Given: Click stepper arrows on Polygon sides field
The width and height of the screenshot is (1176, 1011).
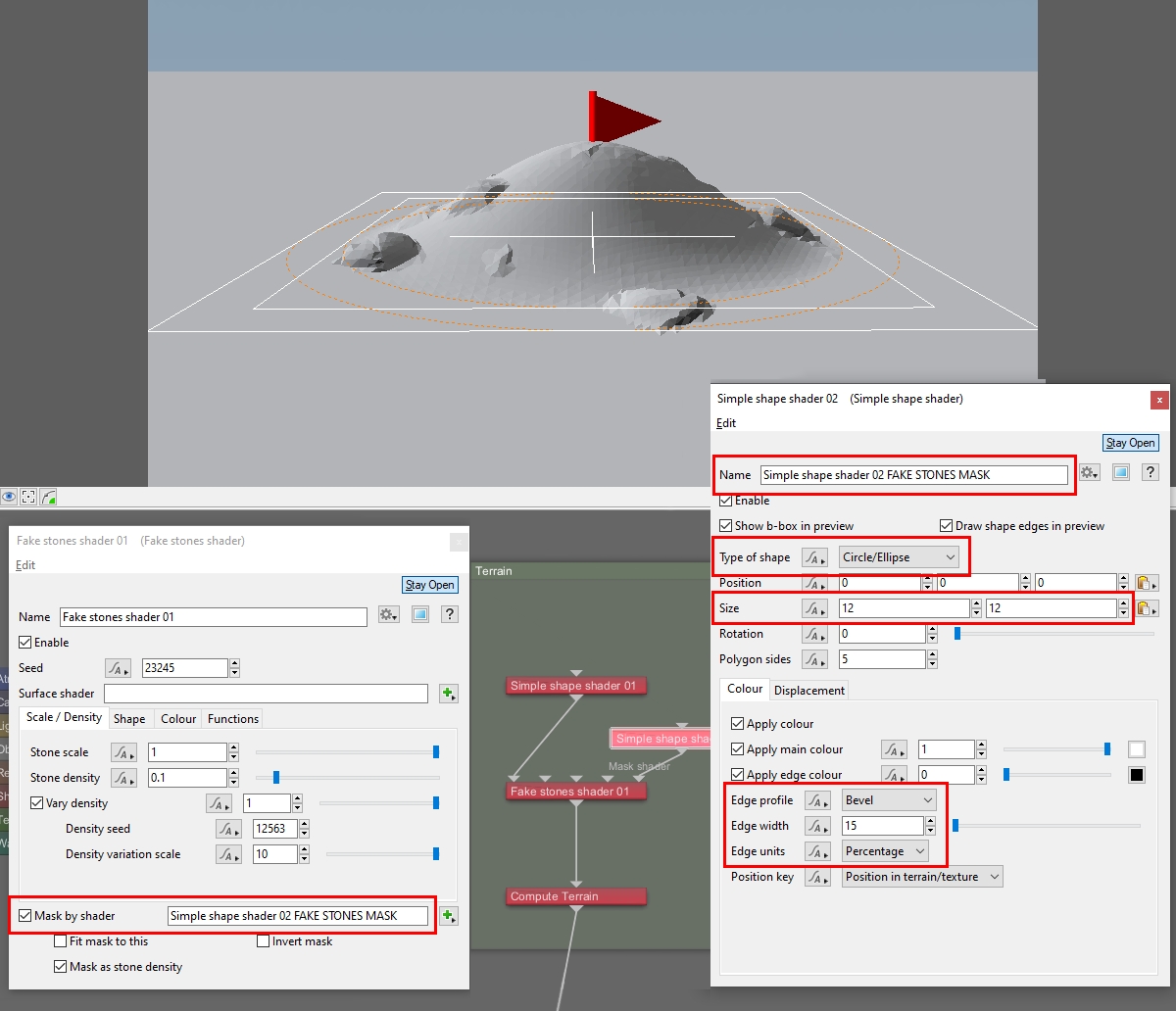Looking at the screenshot, I should 931,659.
